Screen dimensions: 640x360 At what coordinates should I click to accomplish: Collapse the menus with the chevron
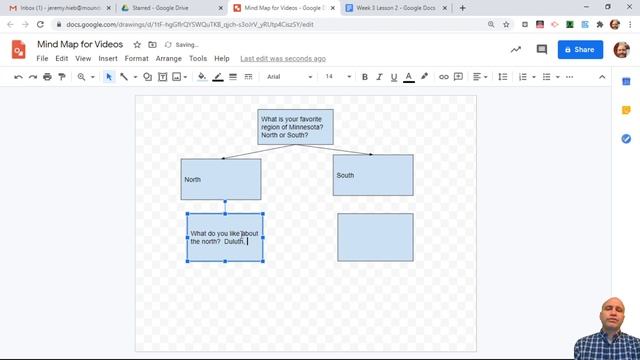click(x=602, y=77)
